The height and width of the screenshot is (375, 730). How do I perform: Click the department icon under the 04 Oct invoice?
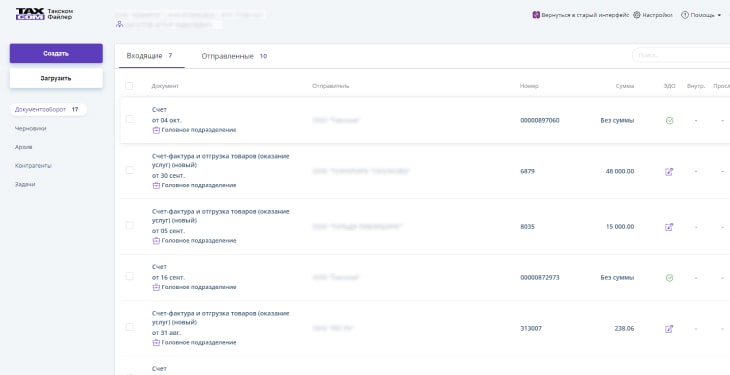[156, 130]
